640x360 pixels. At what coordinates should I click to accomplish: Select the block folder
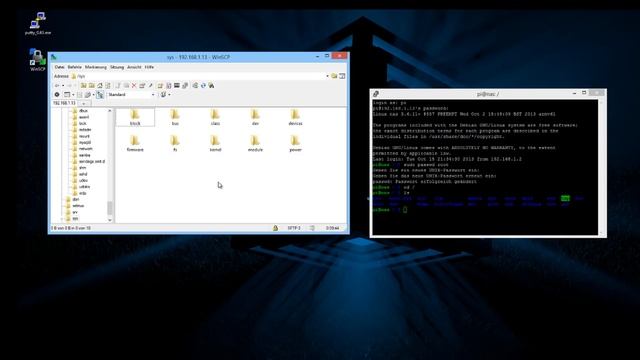pyautogui.click(x=135, y=117)
